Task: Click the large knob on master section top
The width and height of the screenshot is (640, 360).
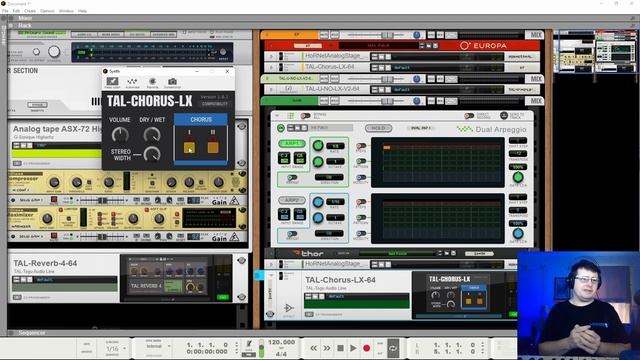Action: [54, 51]
